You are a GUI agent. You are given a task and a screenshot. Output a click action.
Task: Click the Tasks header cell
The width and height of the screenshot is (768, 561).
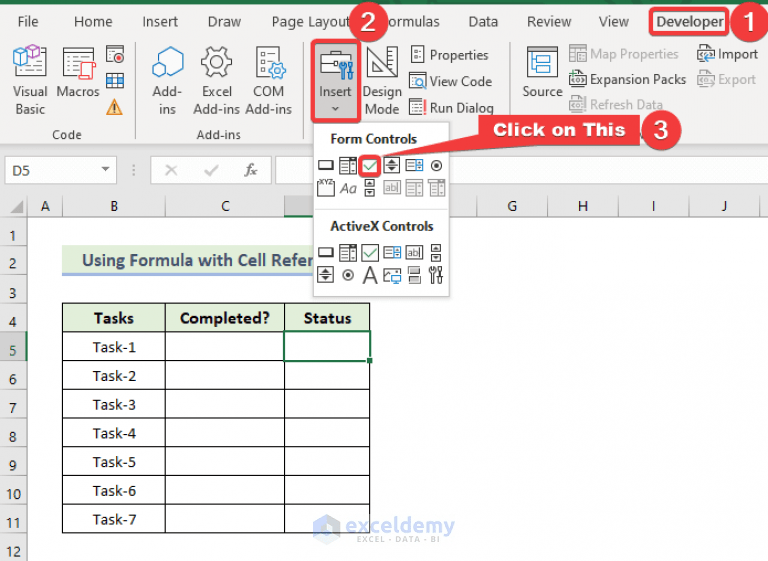click(x=114, y=318)
